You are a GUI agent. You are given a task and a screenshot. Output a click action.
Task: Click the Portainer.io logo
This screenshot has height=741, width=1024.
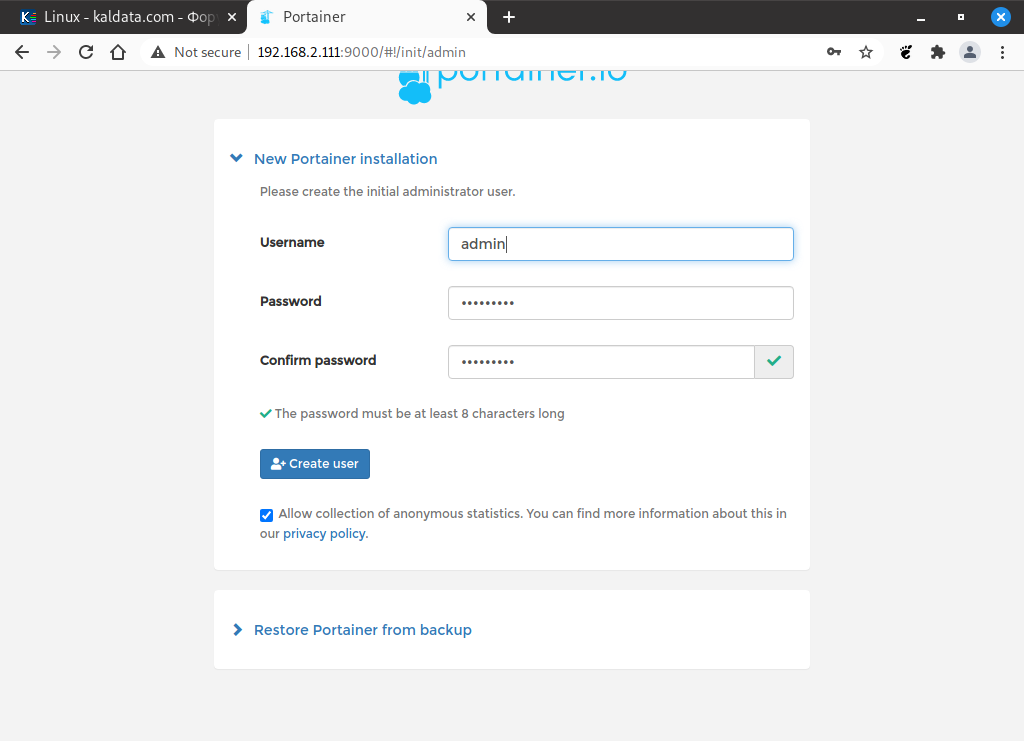tap(513, 86)
